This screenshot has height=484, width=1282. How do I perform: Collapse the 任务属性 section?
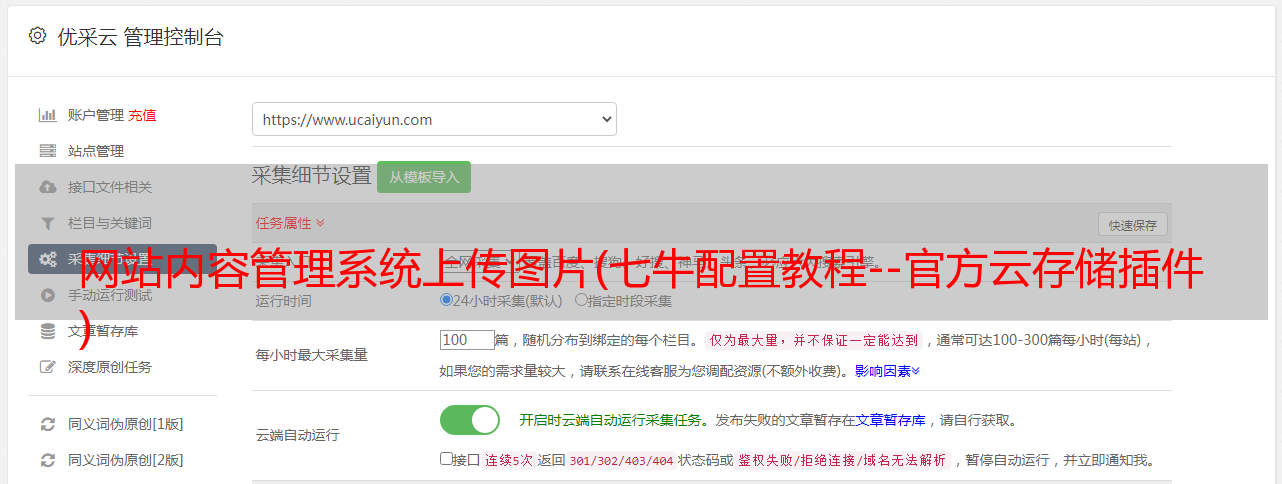tap(290, 222)
